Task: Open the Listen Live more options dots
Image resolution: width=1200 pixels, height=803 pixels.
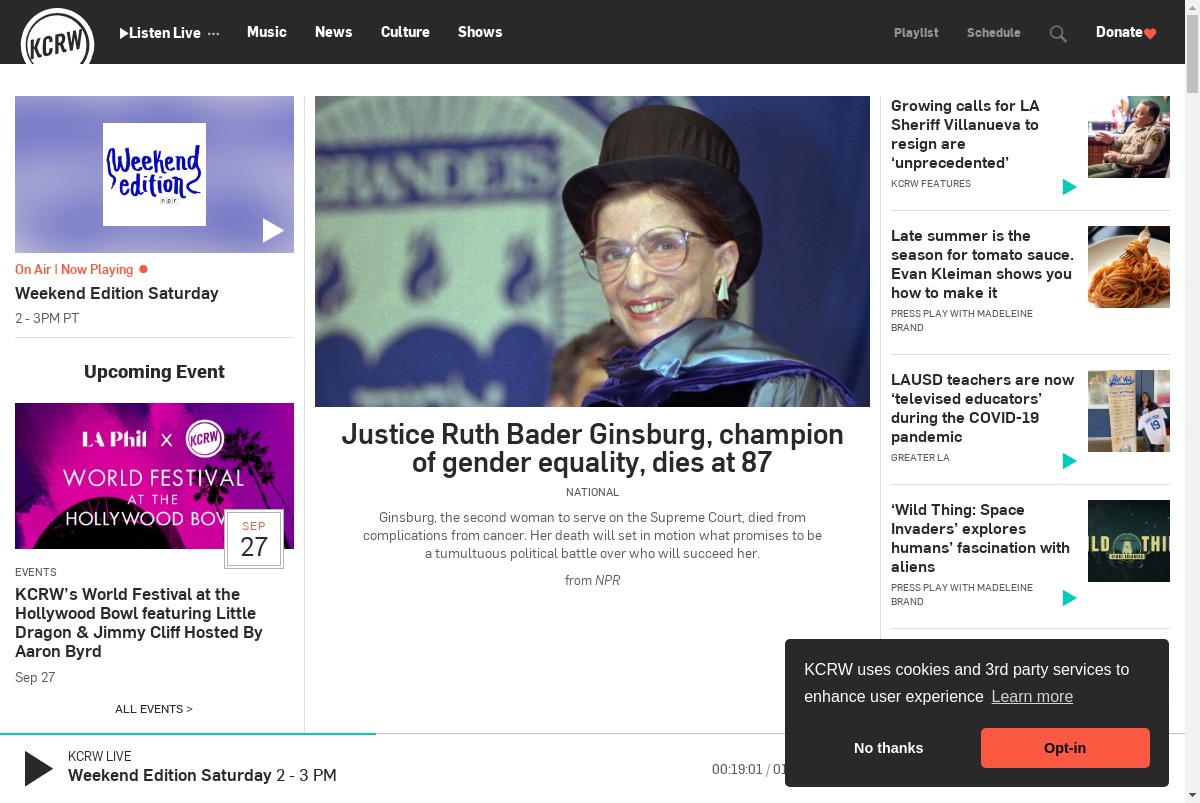Action: [213, 33]
